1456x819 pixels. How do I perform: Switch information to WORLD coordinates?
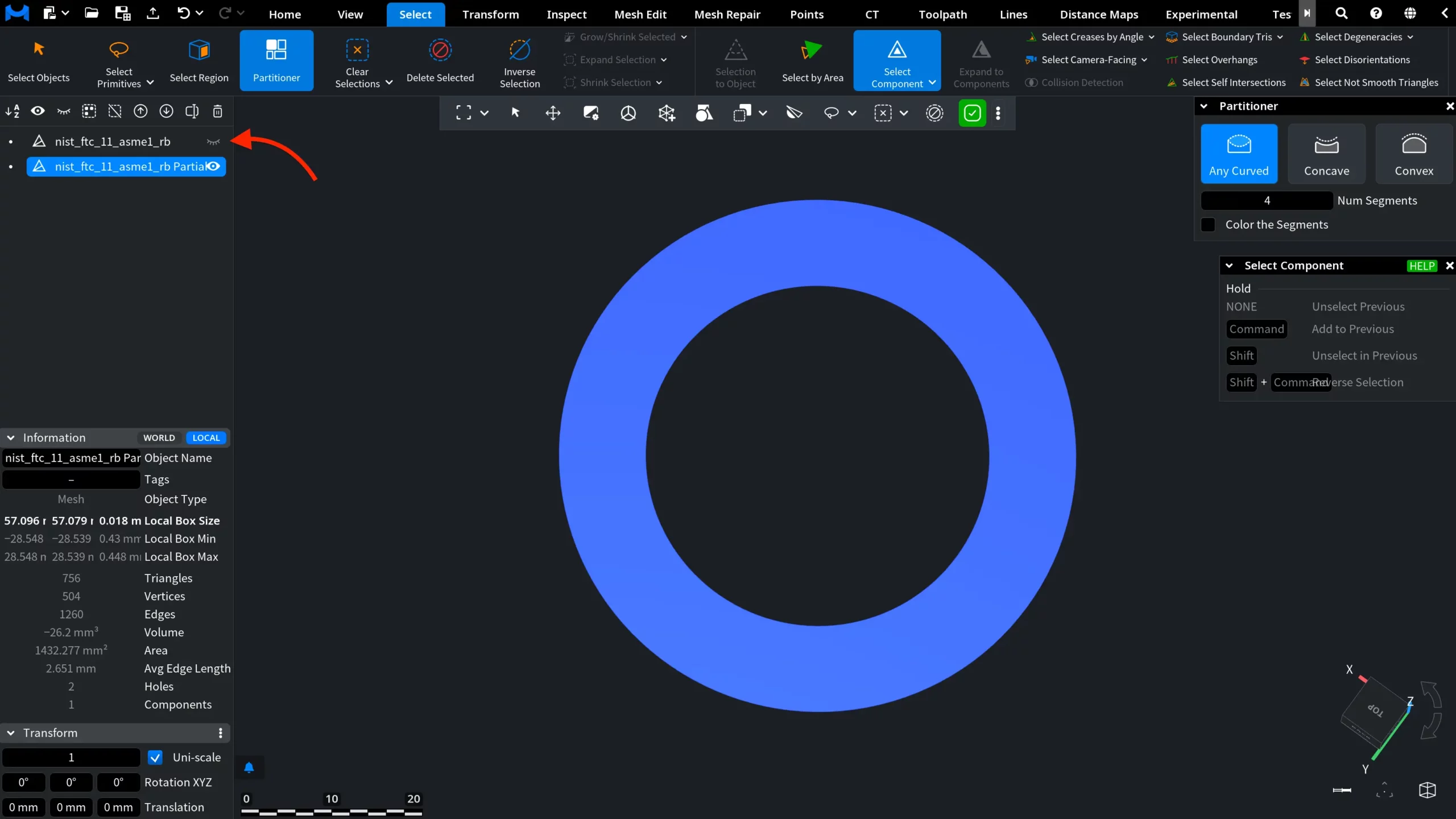click(159, 438)
